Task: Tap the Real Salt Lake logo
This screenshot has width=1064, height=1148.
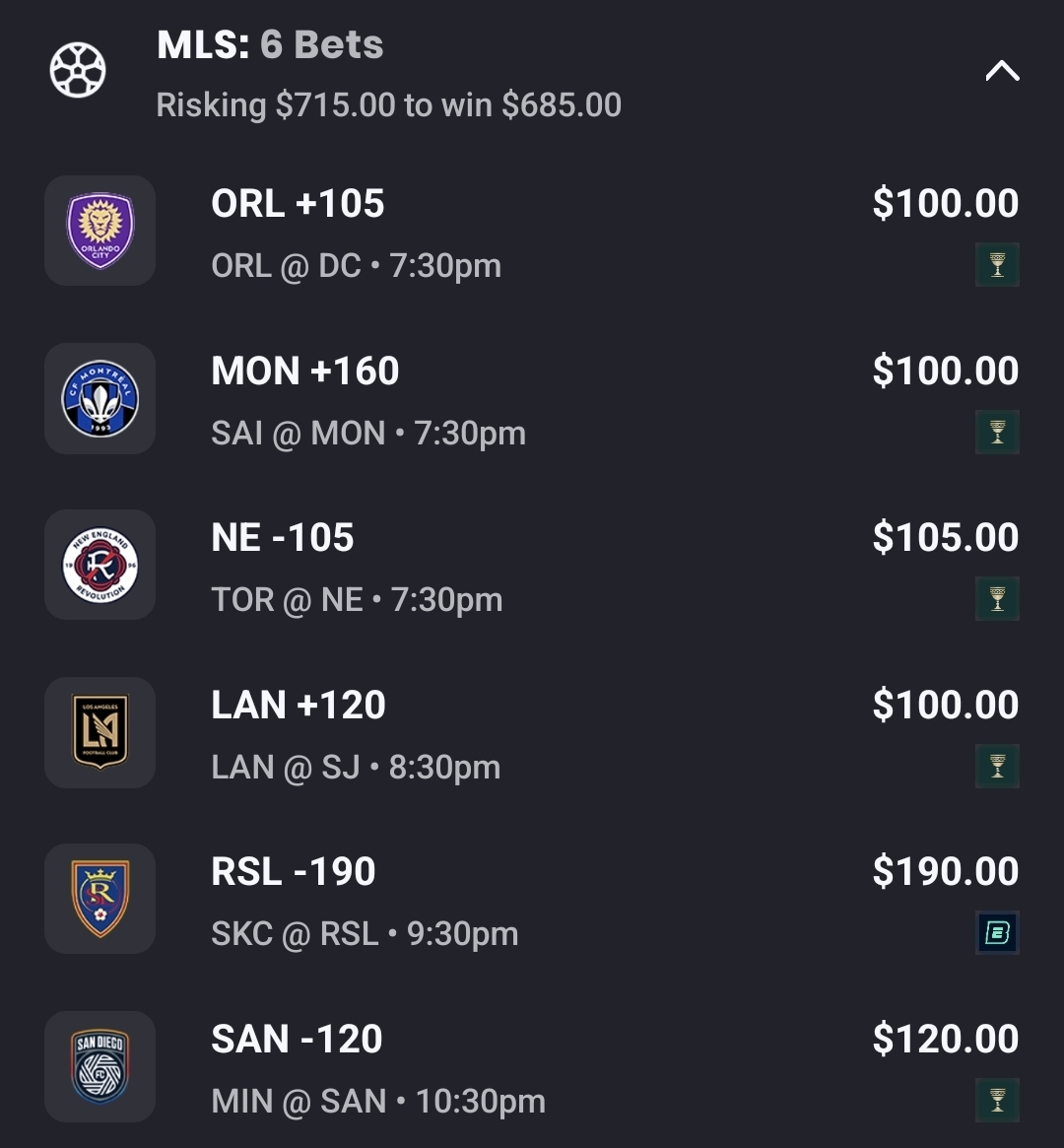Action: pyautogui.click(x=100, y=899)
